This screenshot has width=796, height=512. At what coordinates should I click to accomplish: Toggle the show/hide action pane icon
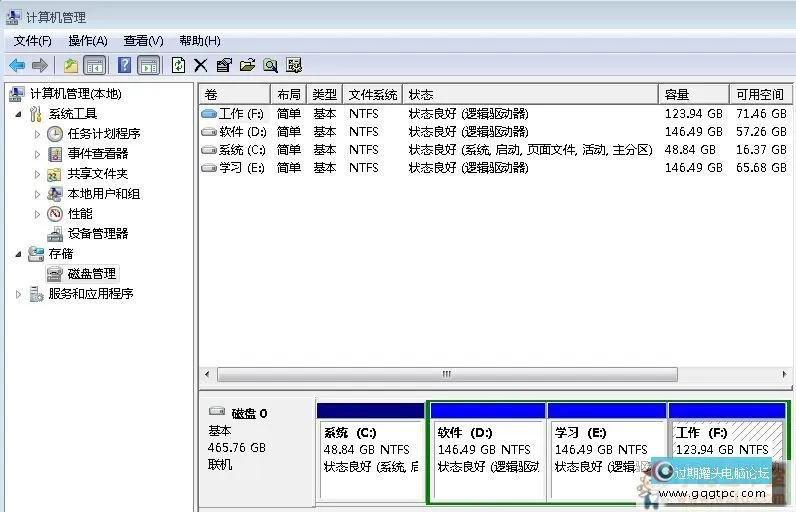point(149,65)
